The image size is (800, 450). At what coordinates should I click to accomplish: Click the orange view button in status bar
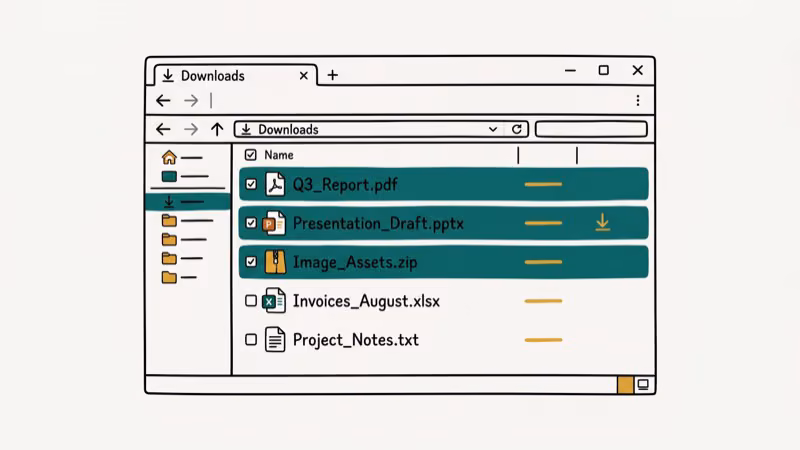click(625, 385)
